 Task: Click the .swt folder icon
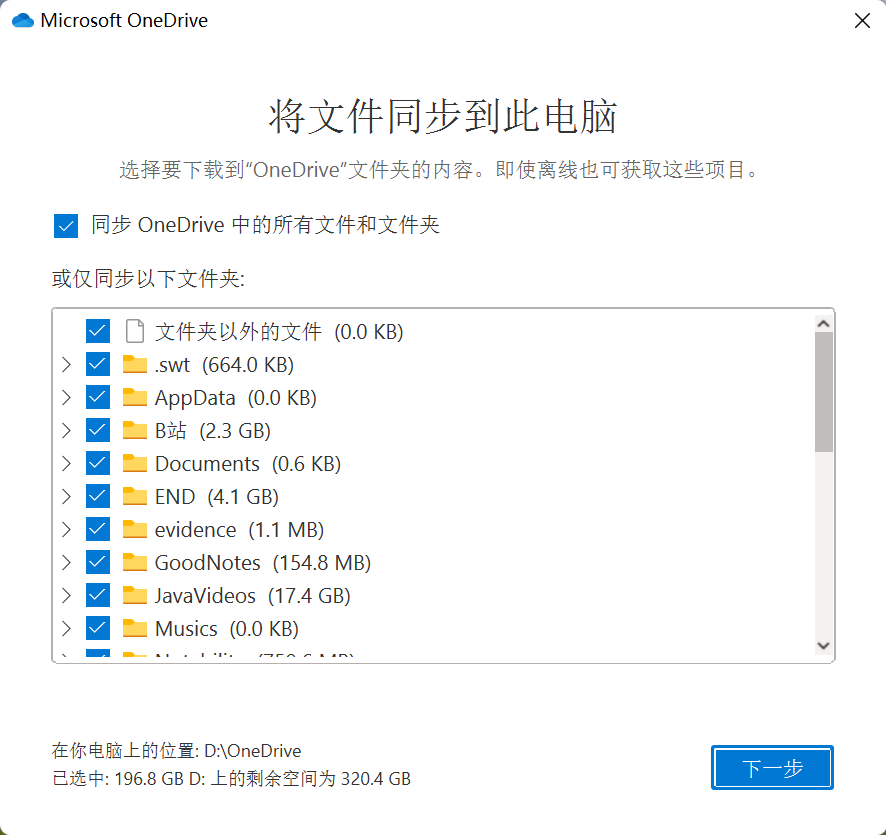coord(134,364)
